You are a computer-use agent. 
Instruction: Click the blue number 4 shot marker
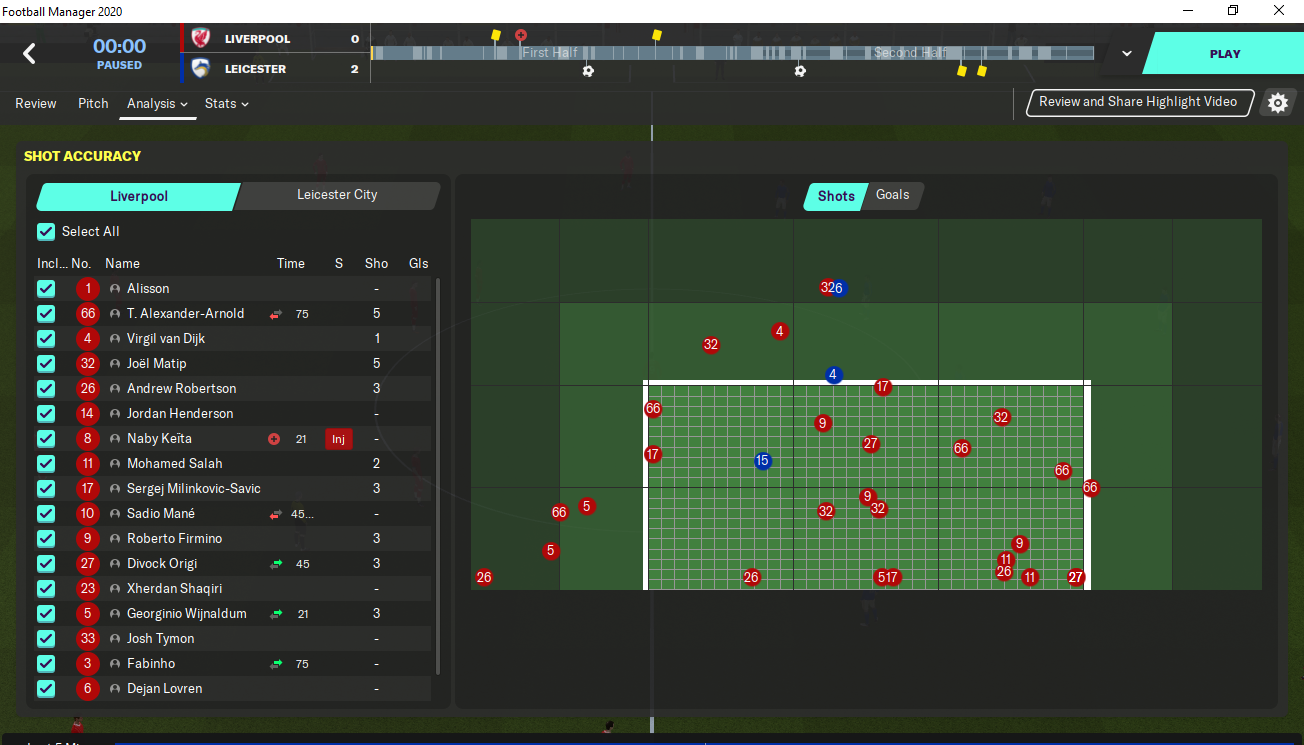834,375
